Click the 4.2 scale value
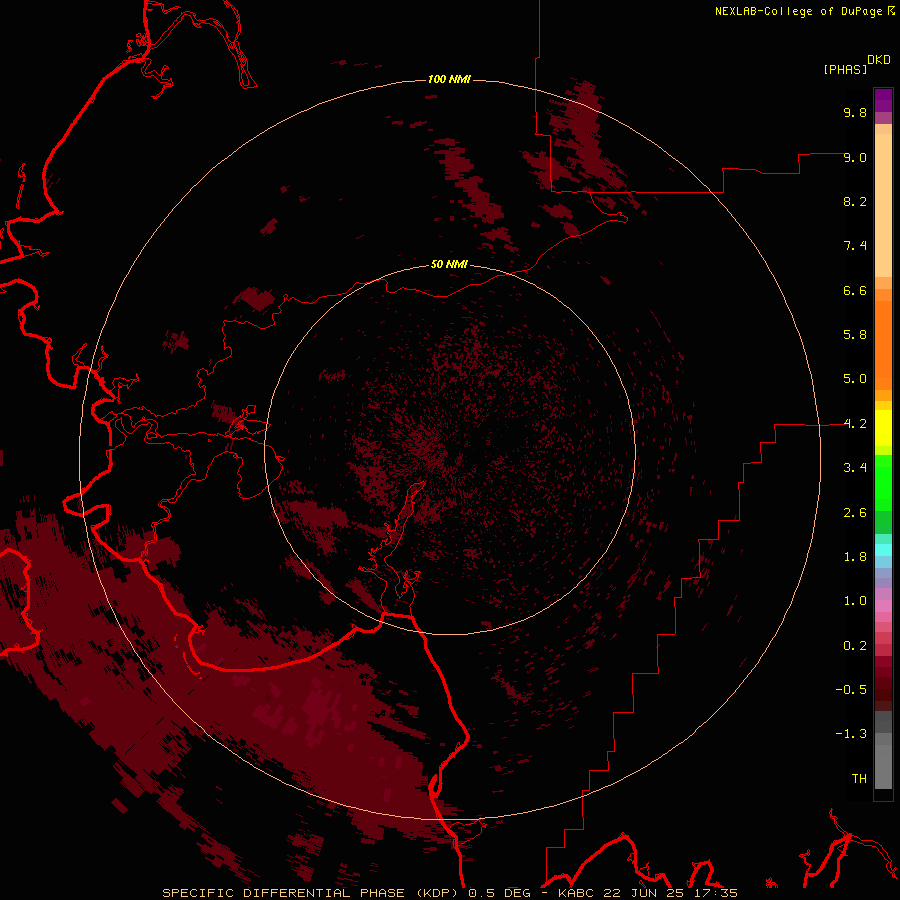Viewport: 900px width, 900px height. click(x=855, y=424)
